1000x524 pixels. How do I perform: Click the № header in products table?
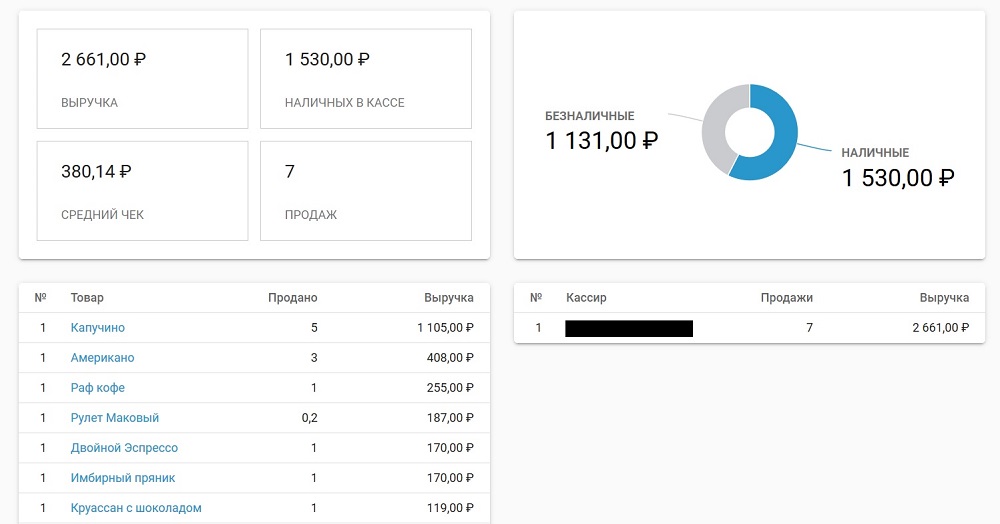[41, 298]
